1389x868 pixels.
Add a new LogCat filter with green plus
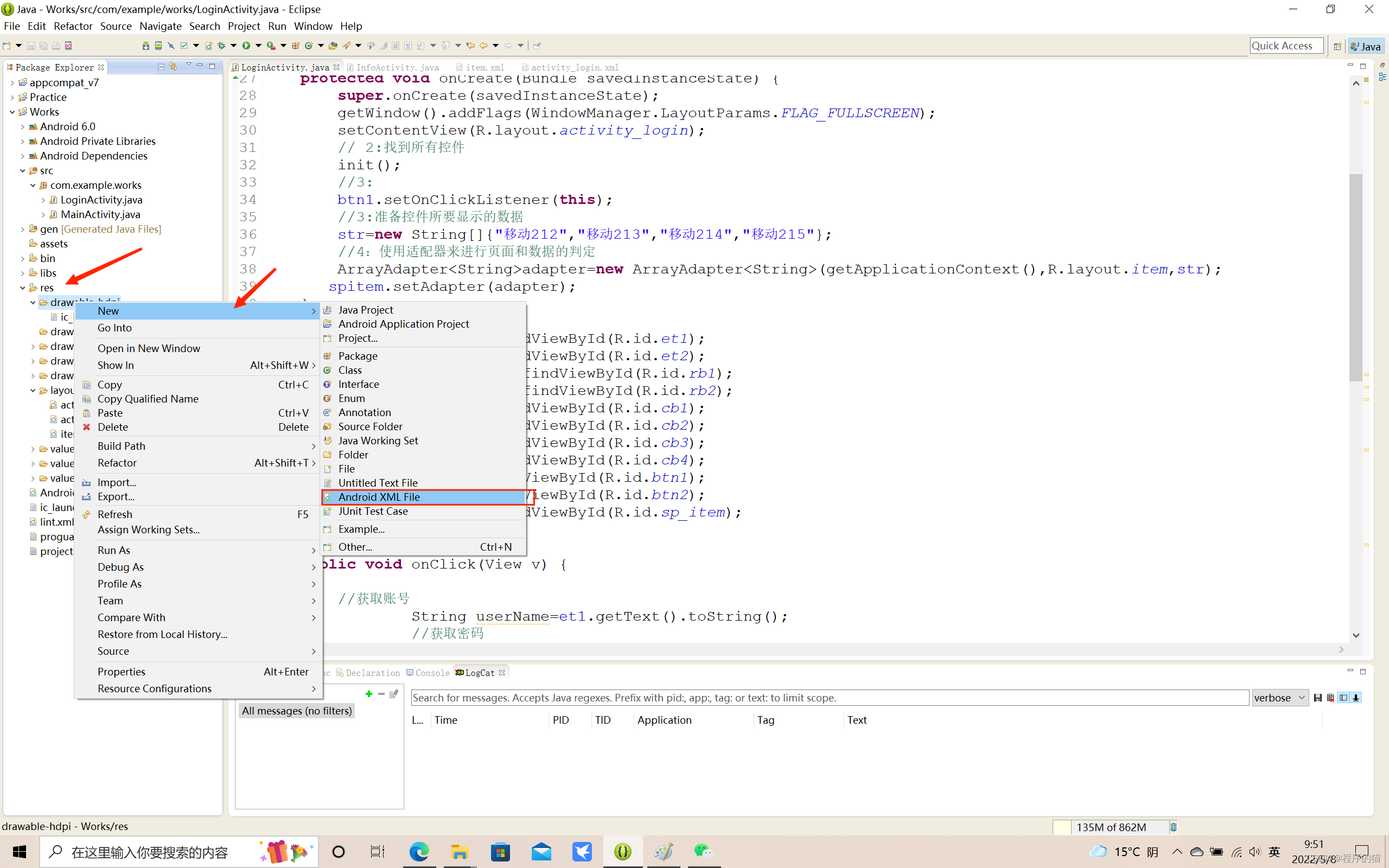[x=368, y=694]
